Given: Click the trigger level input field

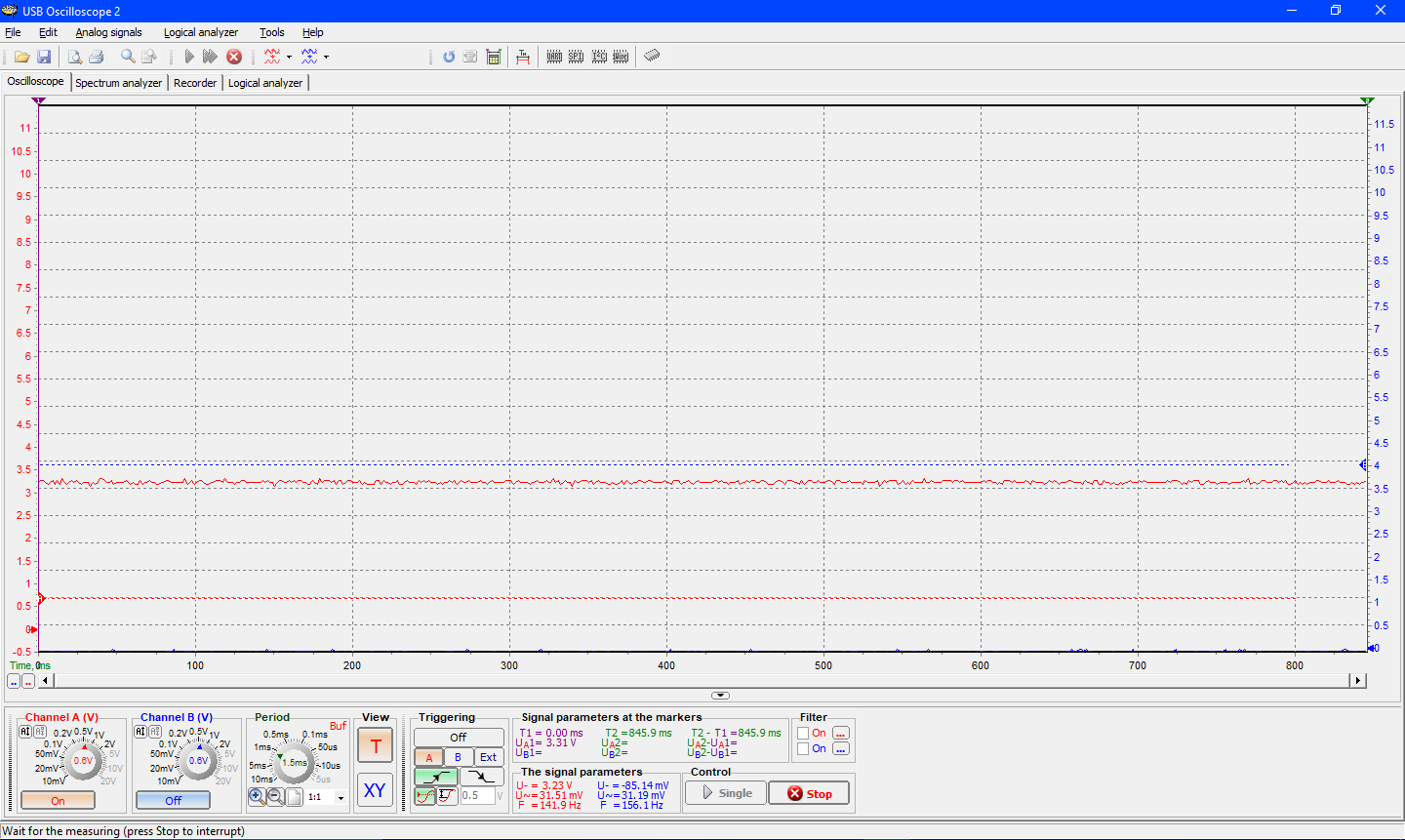Looking at the screenshot, I should click(478, 796).
